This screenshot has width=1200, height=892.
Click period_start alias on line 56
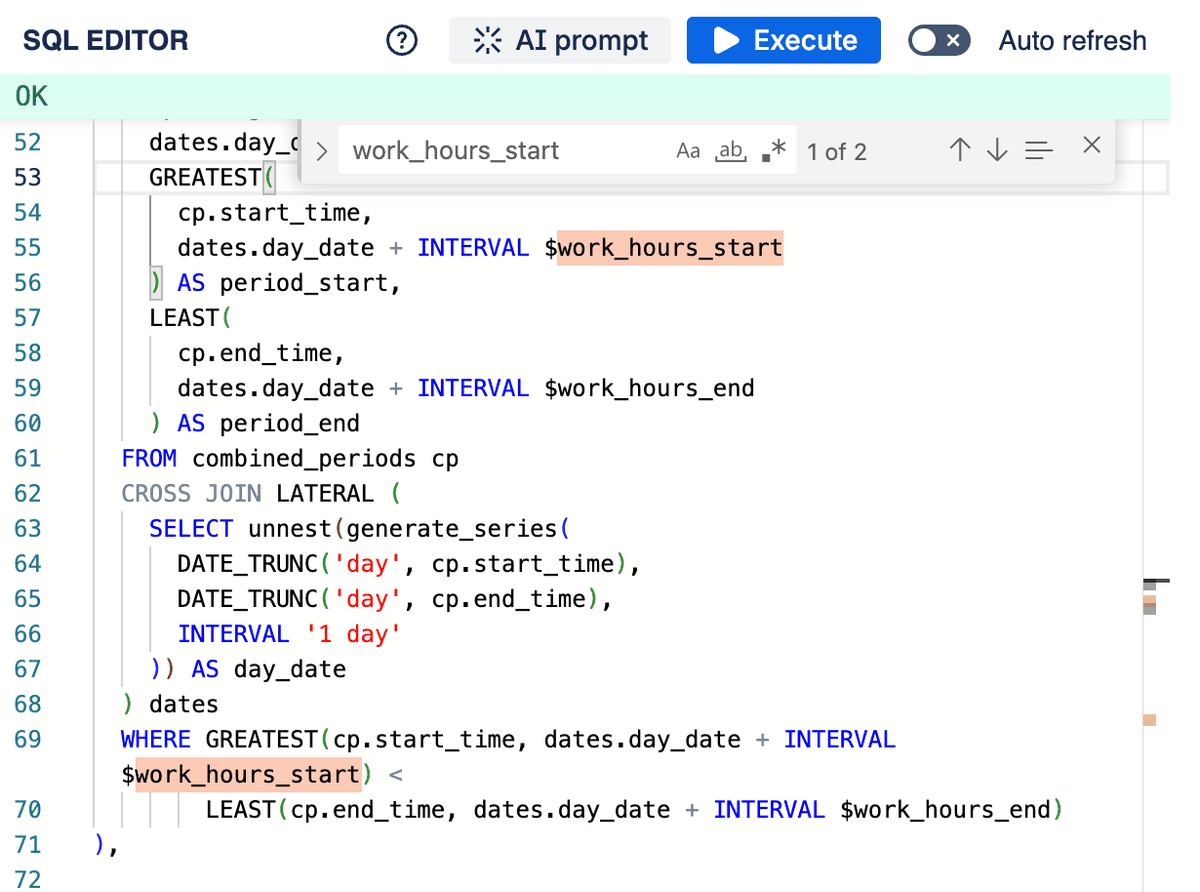304,282
